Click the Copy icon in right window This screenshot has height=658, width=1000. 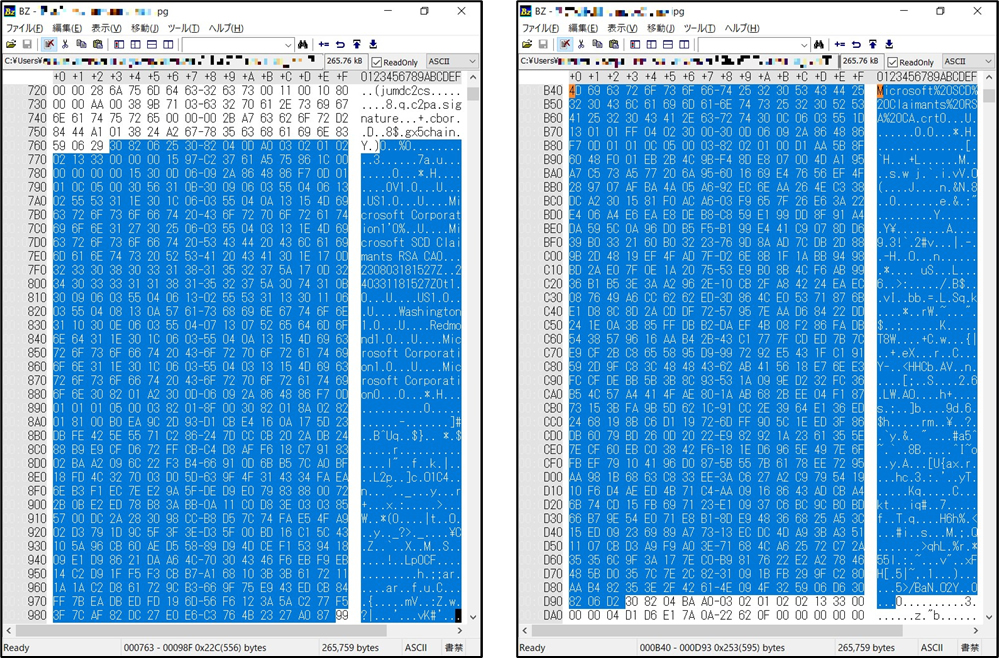(x=597, y=45)
